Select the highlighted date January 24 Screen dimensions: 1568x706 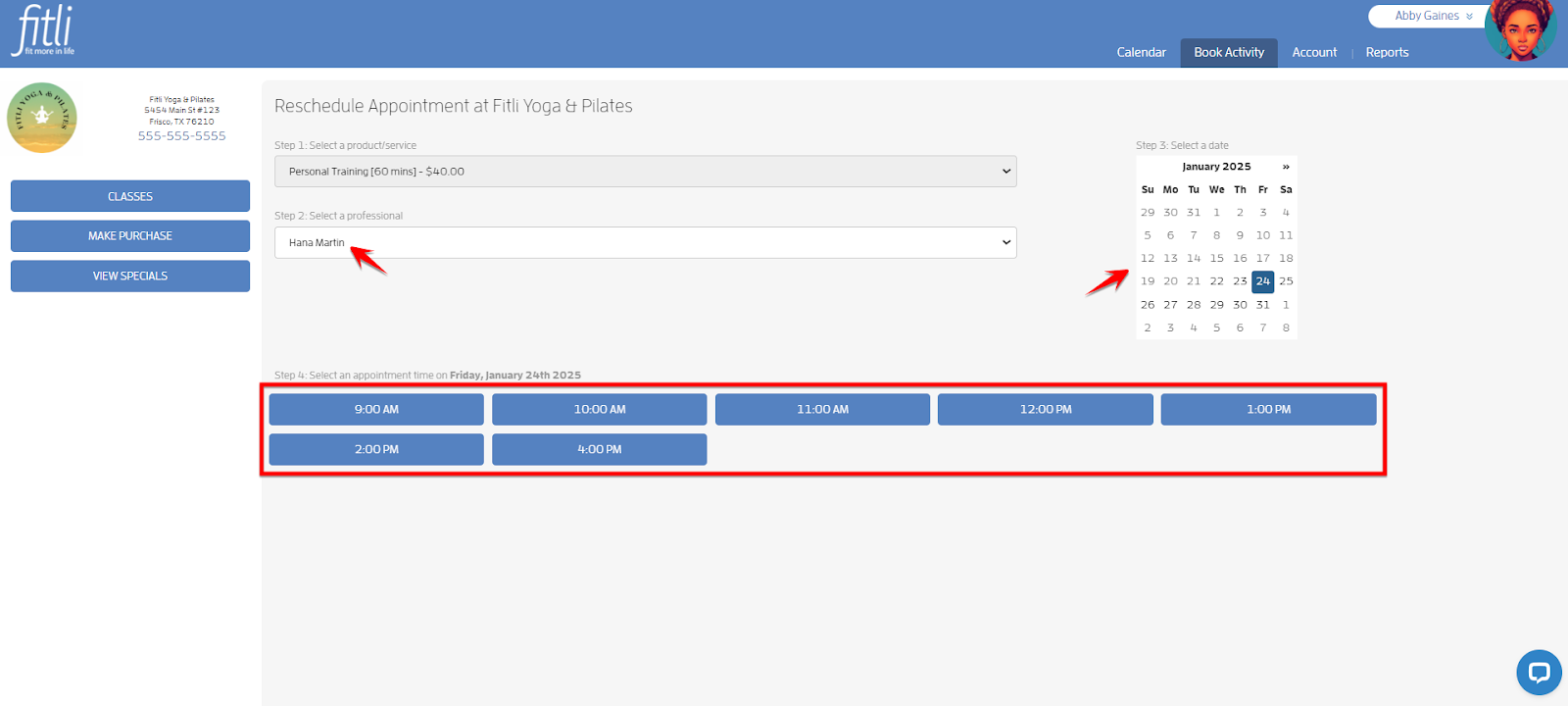click(1263, 281)
